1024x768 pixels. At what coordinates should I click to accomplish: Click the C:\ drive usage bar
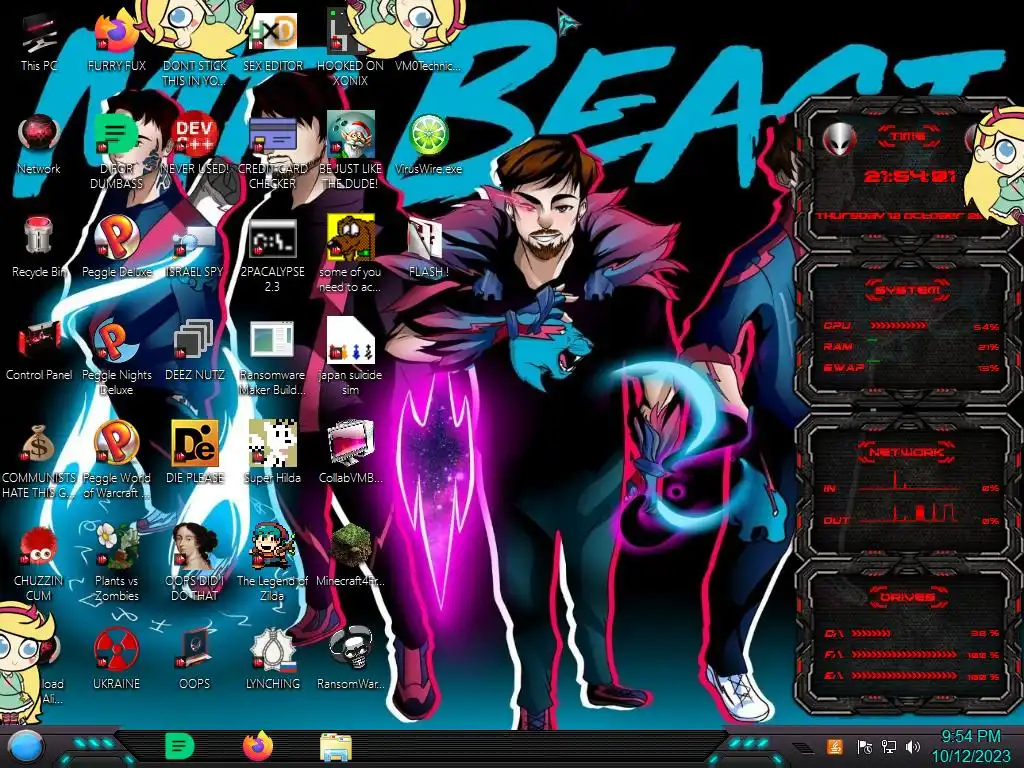(871, 633)
